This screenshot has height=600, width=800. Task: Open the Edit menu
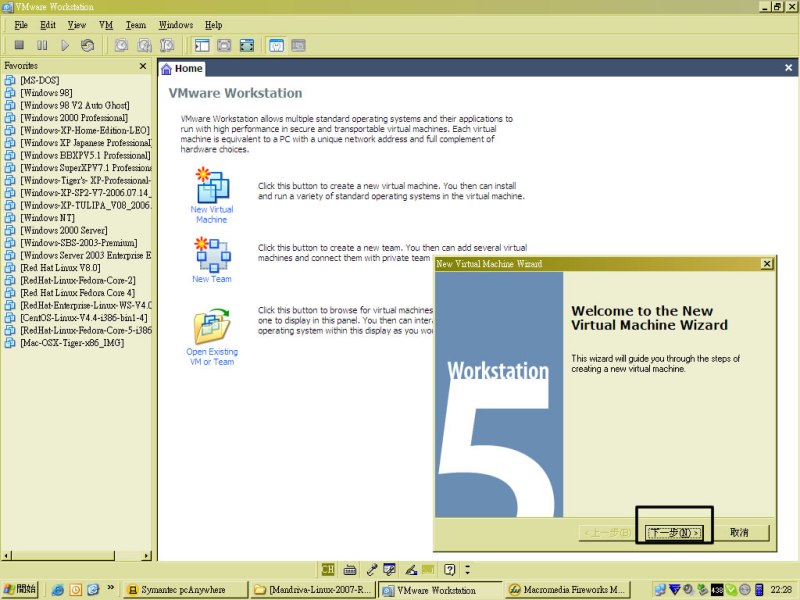[x=48, y=25]
